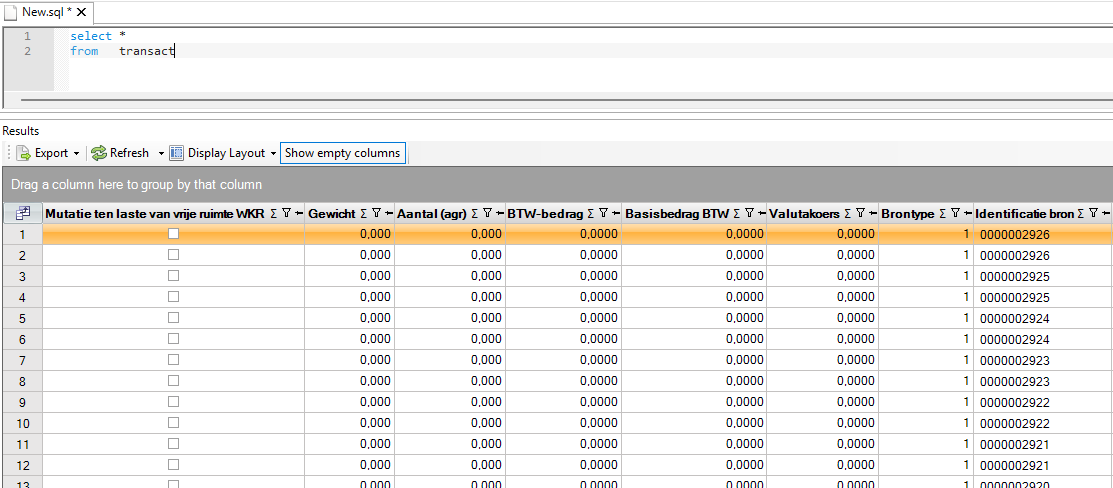Click the sum icon in the Valutakoers header
The height and width of the screenshot is (488, 1113).
[848, 212]
